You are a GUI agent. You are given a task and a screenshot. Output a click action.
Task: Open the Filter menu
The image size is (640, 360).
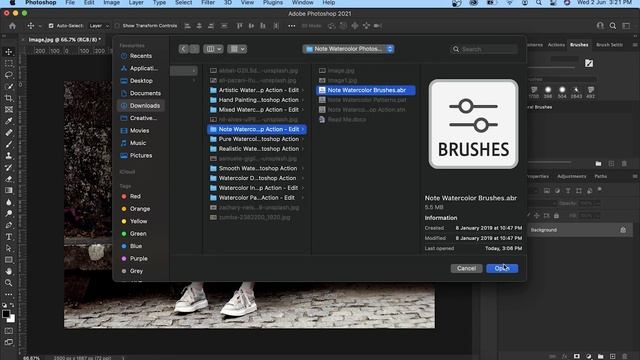coord(208,3)
